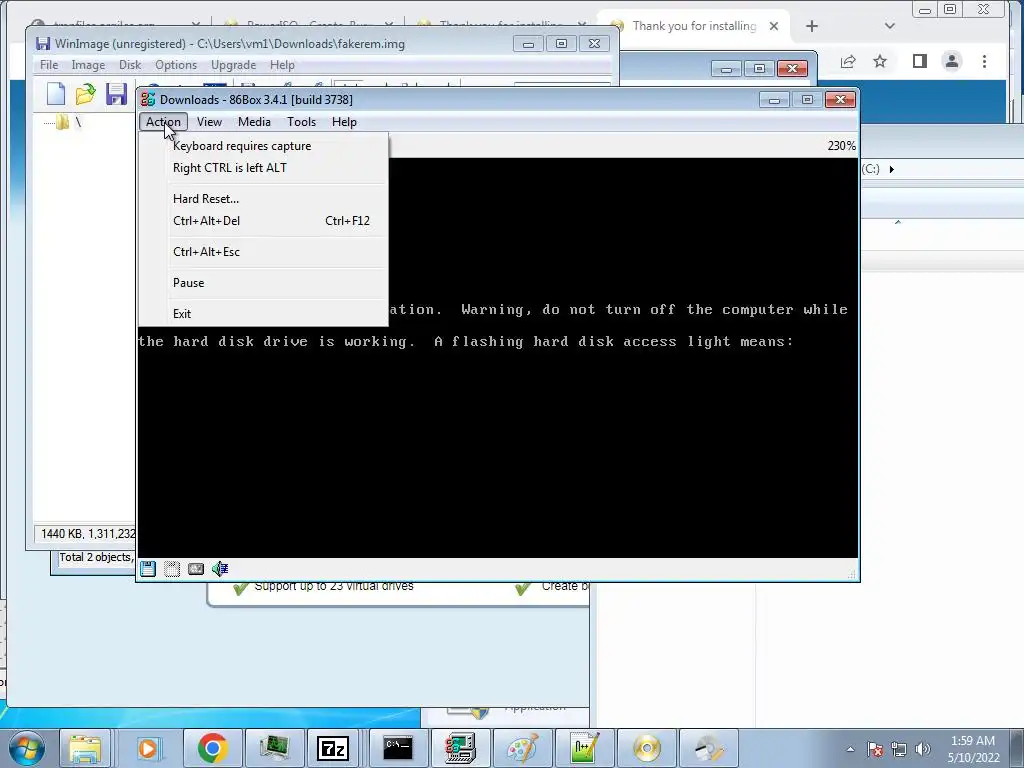Click the Windows Start button

click(27, 748)
